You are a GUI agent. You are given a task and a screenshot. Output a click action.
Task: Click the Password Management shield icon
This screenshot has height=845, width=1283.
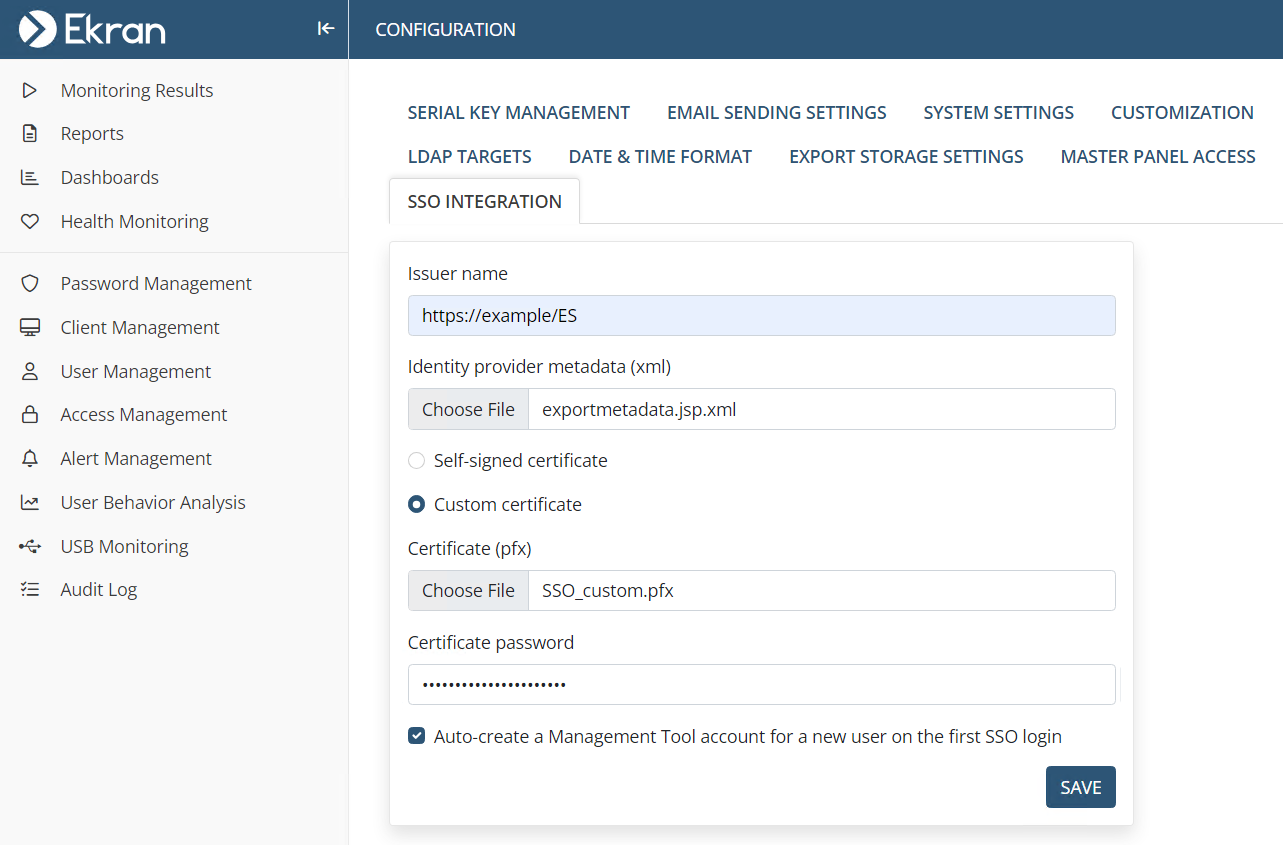coord(30,284)
